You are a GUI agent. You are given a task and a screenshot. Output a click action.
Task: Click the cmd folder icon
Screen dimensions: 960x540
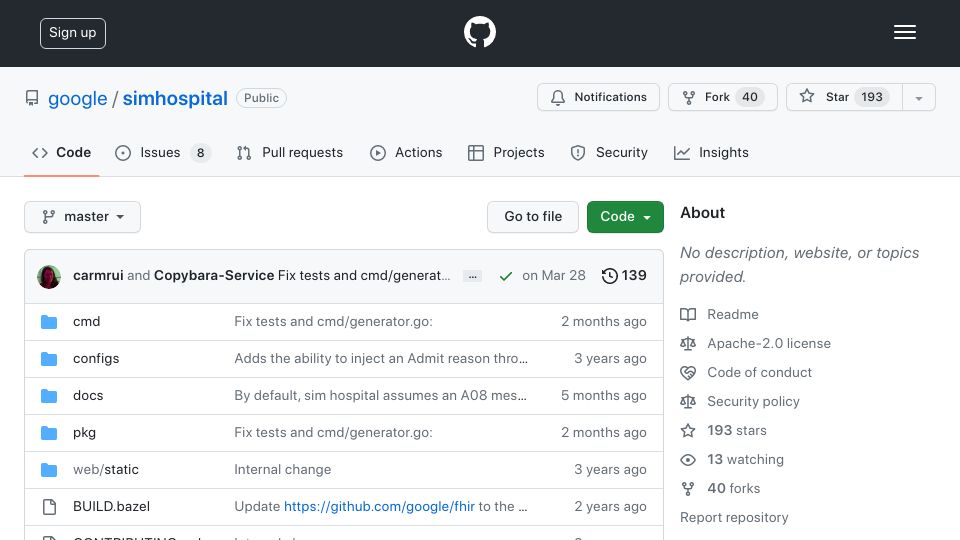tap(49, 322)
